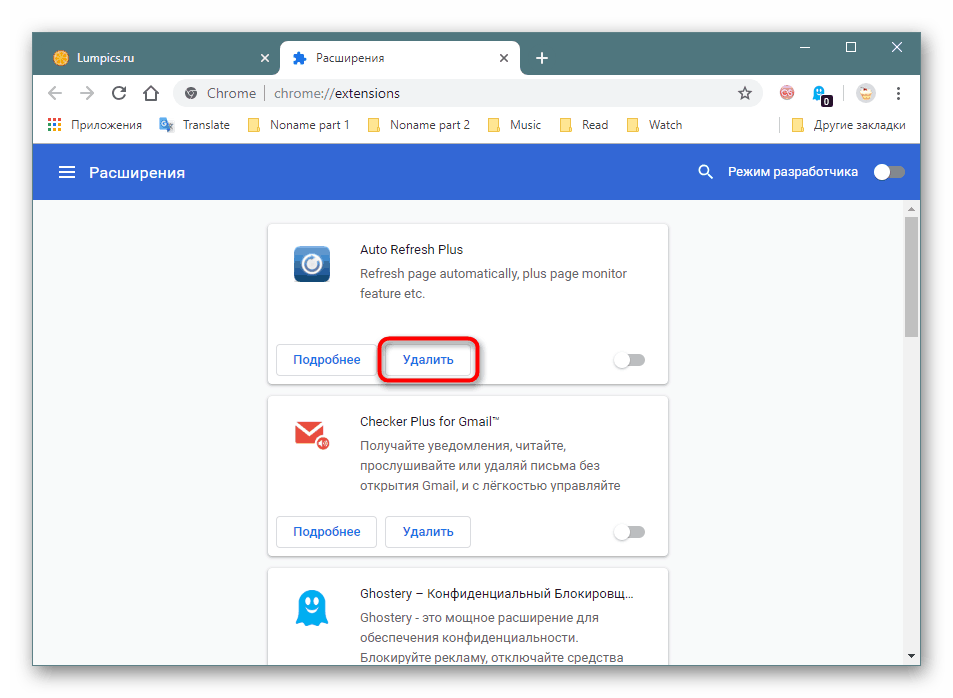The image size is (953, 698).
Task: Expand Другие закладки bookmarks folder
Action: point(848,125)
